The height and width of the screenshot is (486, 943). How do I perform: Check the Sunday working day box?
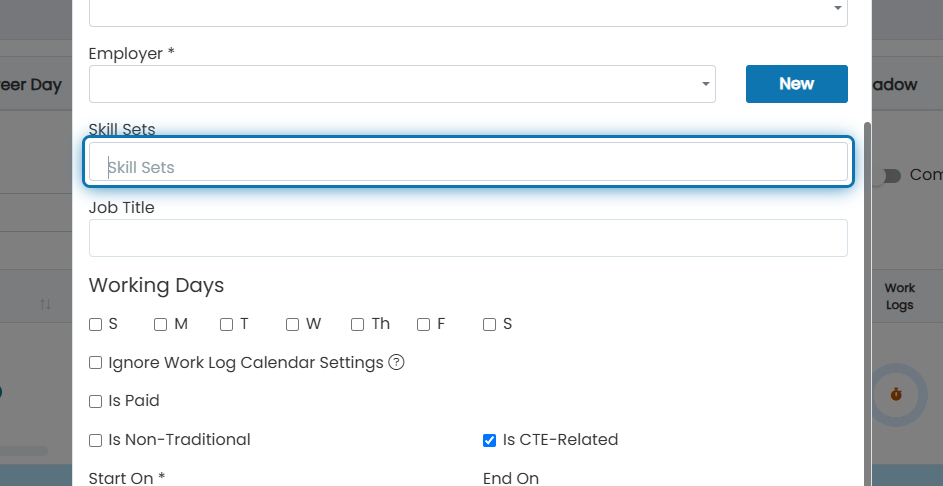pyautogui.click(x=95, y=325)
